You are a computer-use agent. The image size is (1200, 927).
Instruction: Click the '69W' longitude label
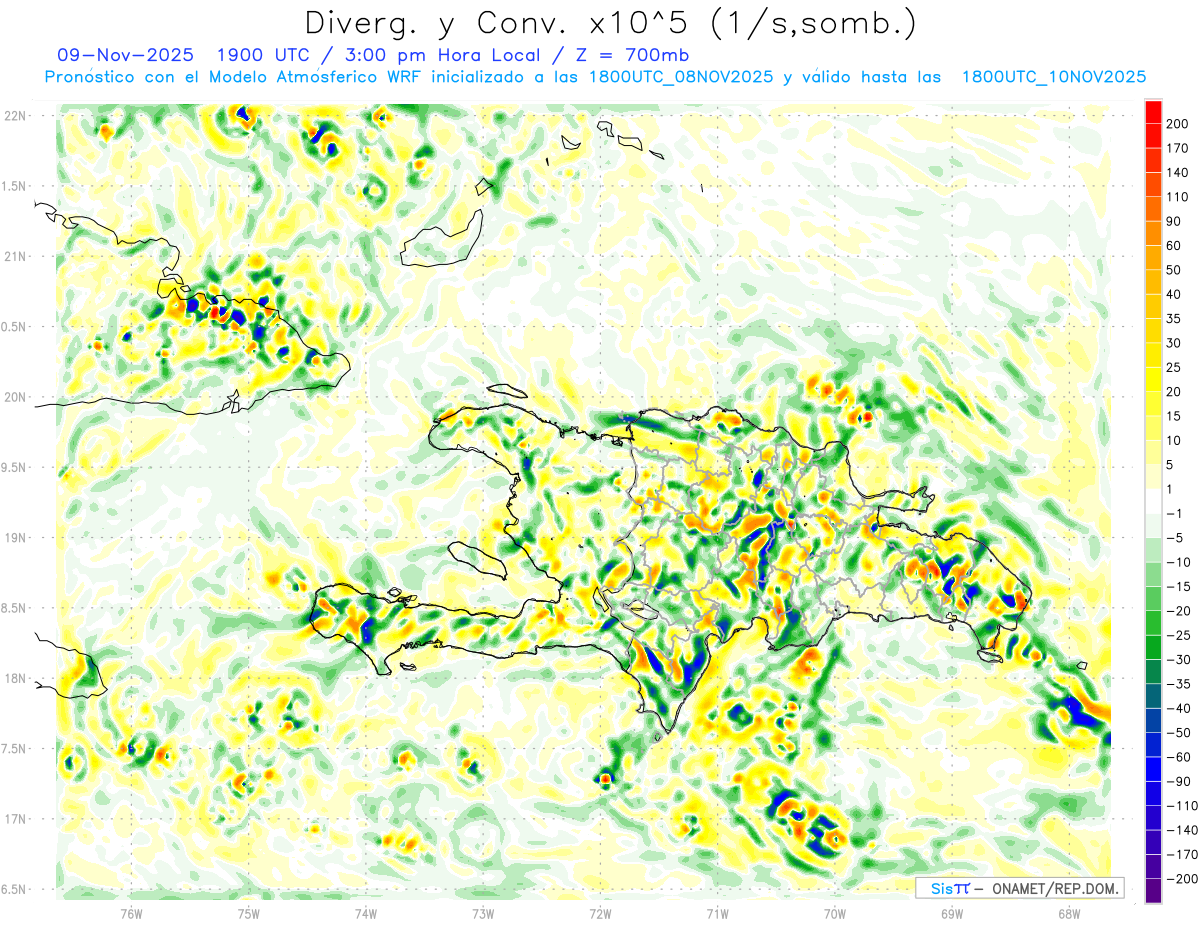click(x=952, y=913)
